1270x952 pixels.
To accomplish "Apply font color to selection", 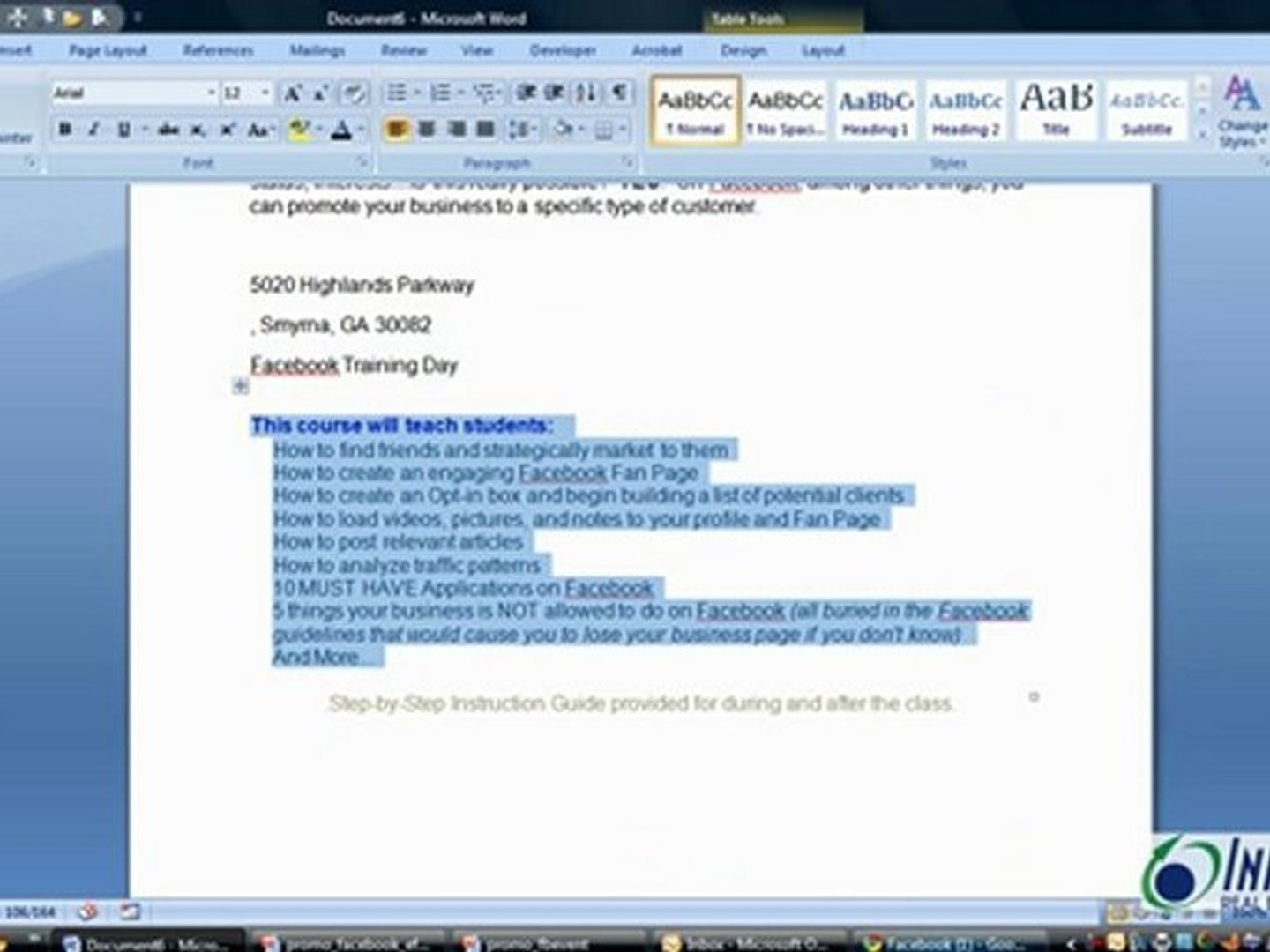I will coord(341,130).
